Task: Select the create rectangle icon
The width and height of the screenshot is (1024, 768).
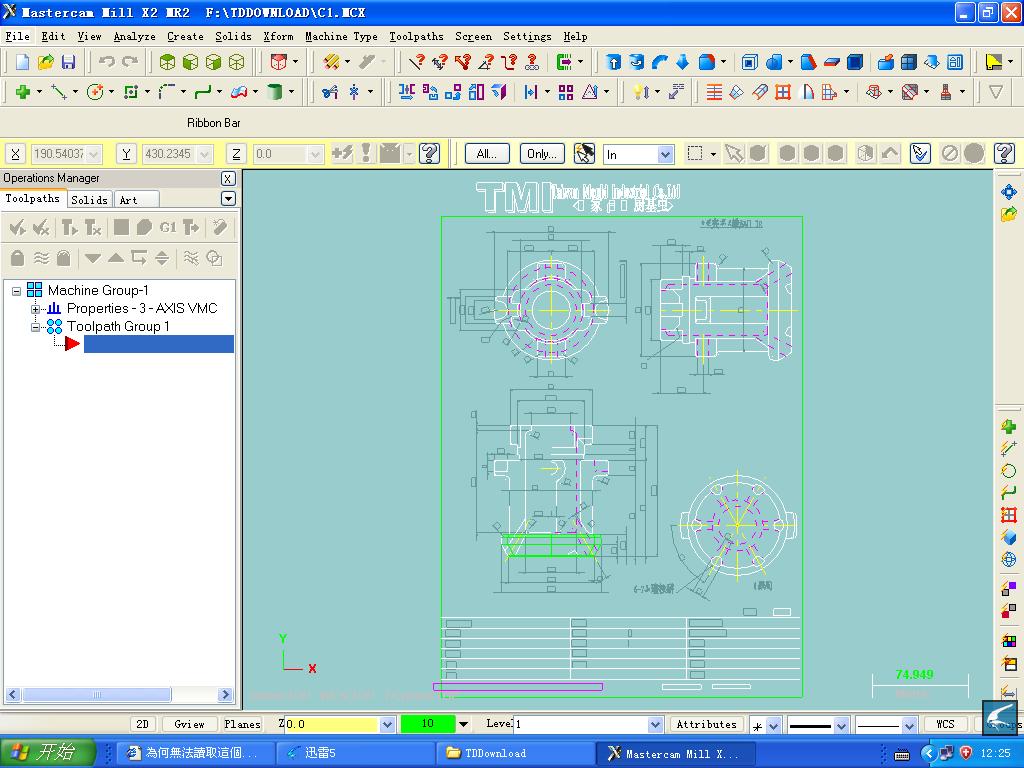Action: (x=131, y=92)
